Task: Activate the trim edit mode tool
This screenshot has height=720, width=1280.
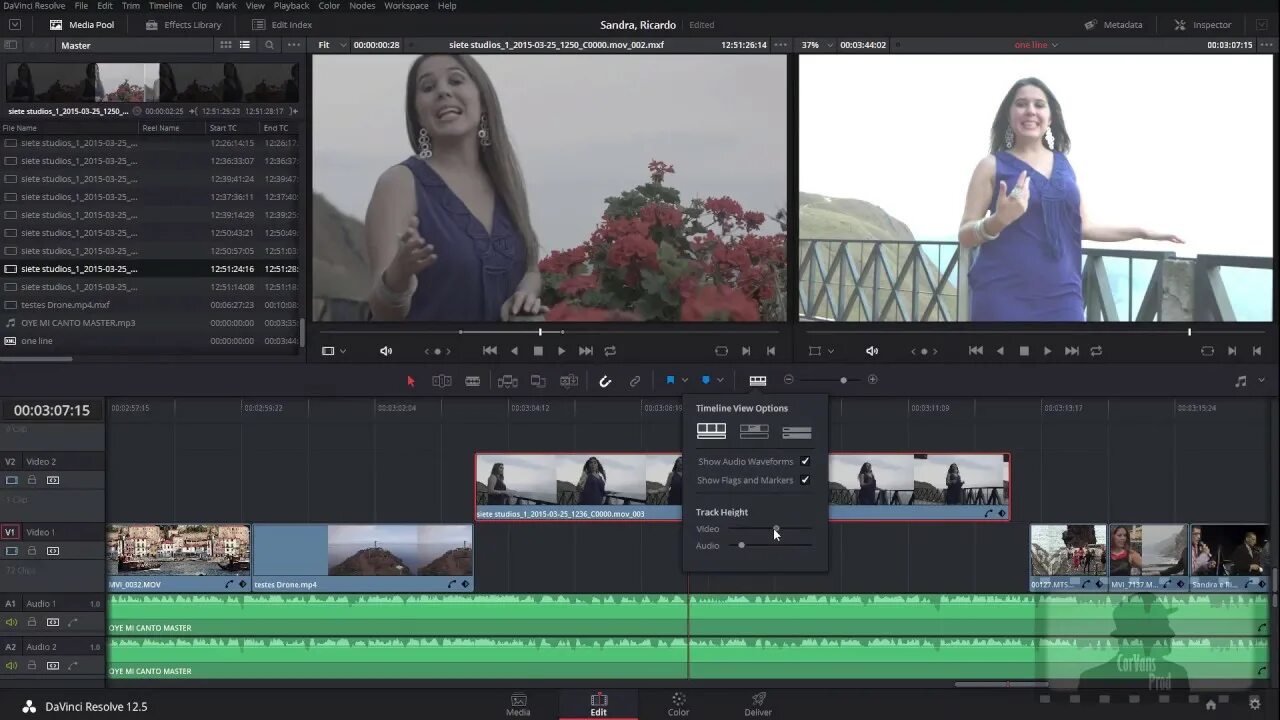Action: click(x=441, y=381)
